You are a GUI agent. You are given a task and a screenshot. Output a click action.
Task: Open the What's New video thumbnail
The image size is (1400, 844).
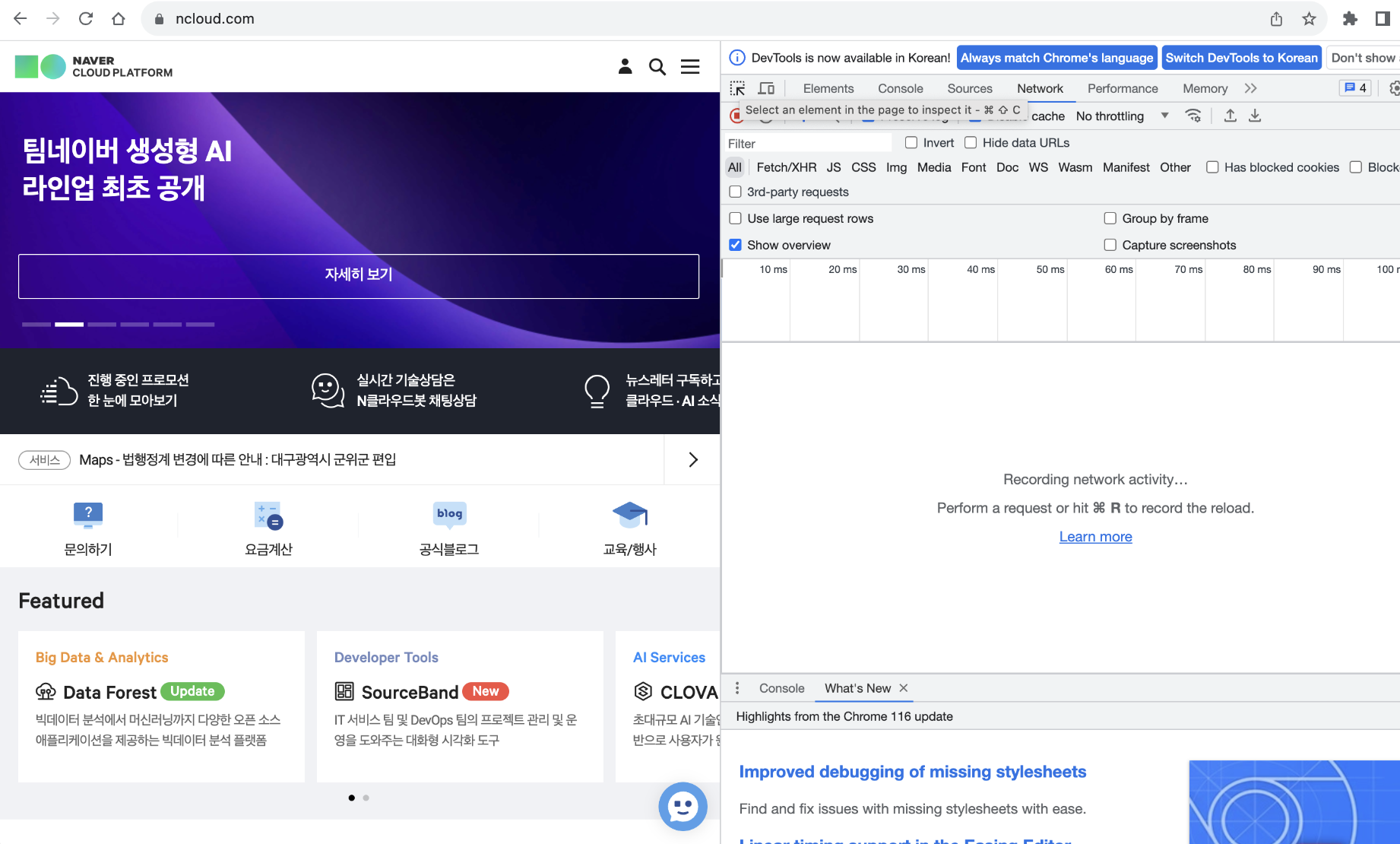click(x=1294, y=802)
